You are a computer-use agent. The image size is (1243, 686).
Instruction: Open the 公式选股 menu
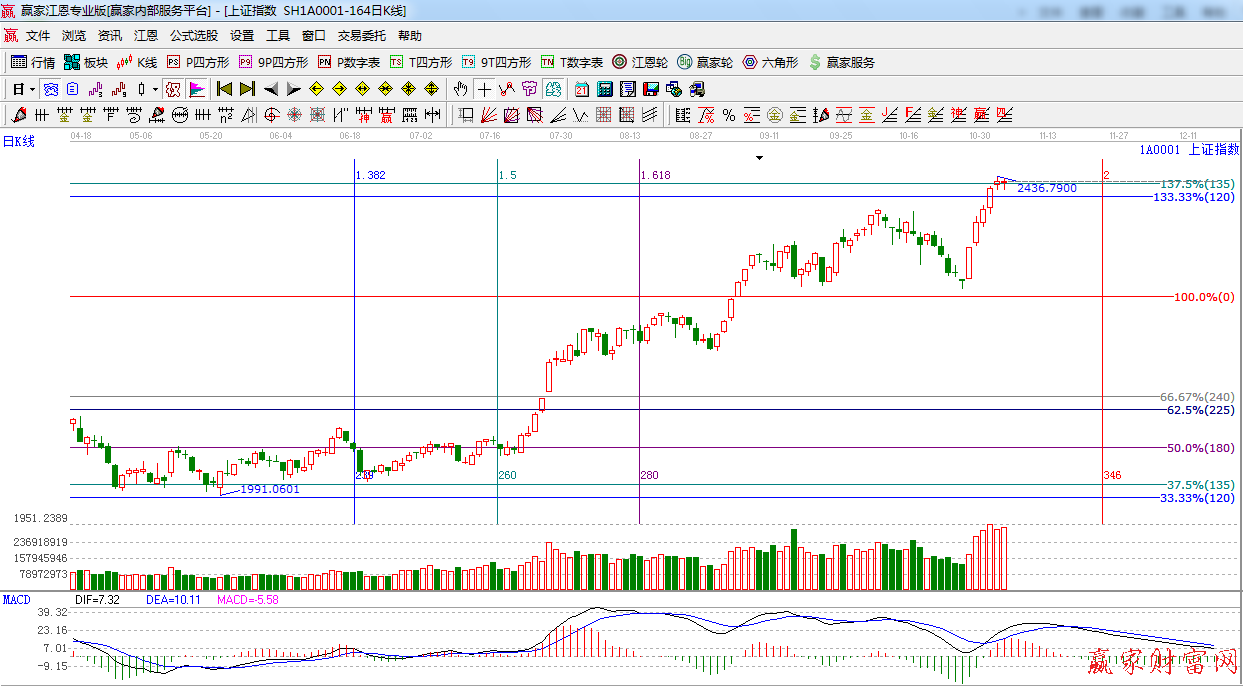coord(193,35)
